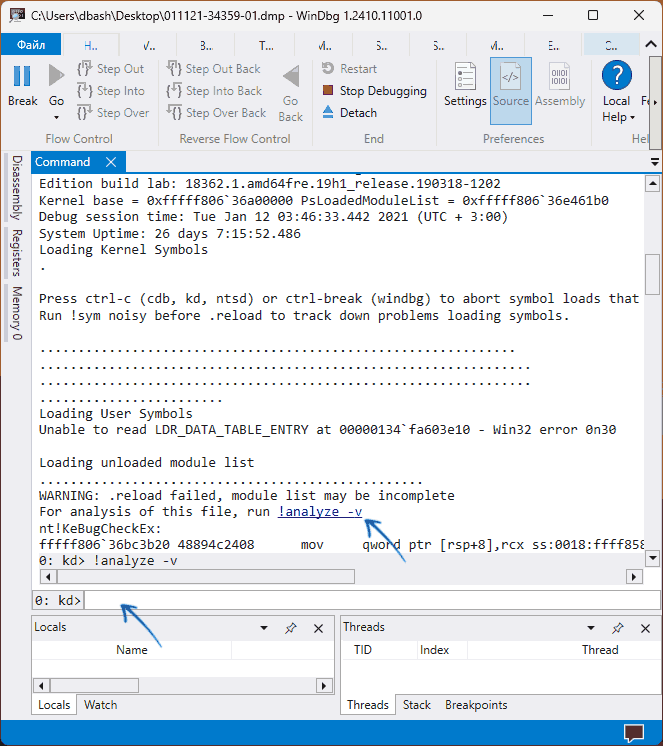This screenshot has width=663, height=746.
Task: Open the Файл menu
Action: pyautogui.click(x=31, y=45)
